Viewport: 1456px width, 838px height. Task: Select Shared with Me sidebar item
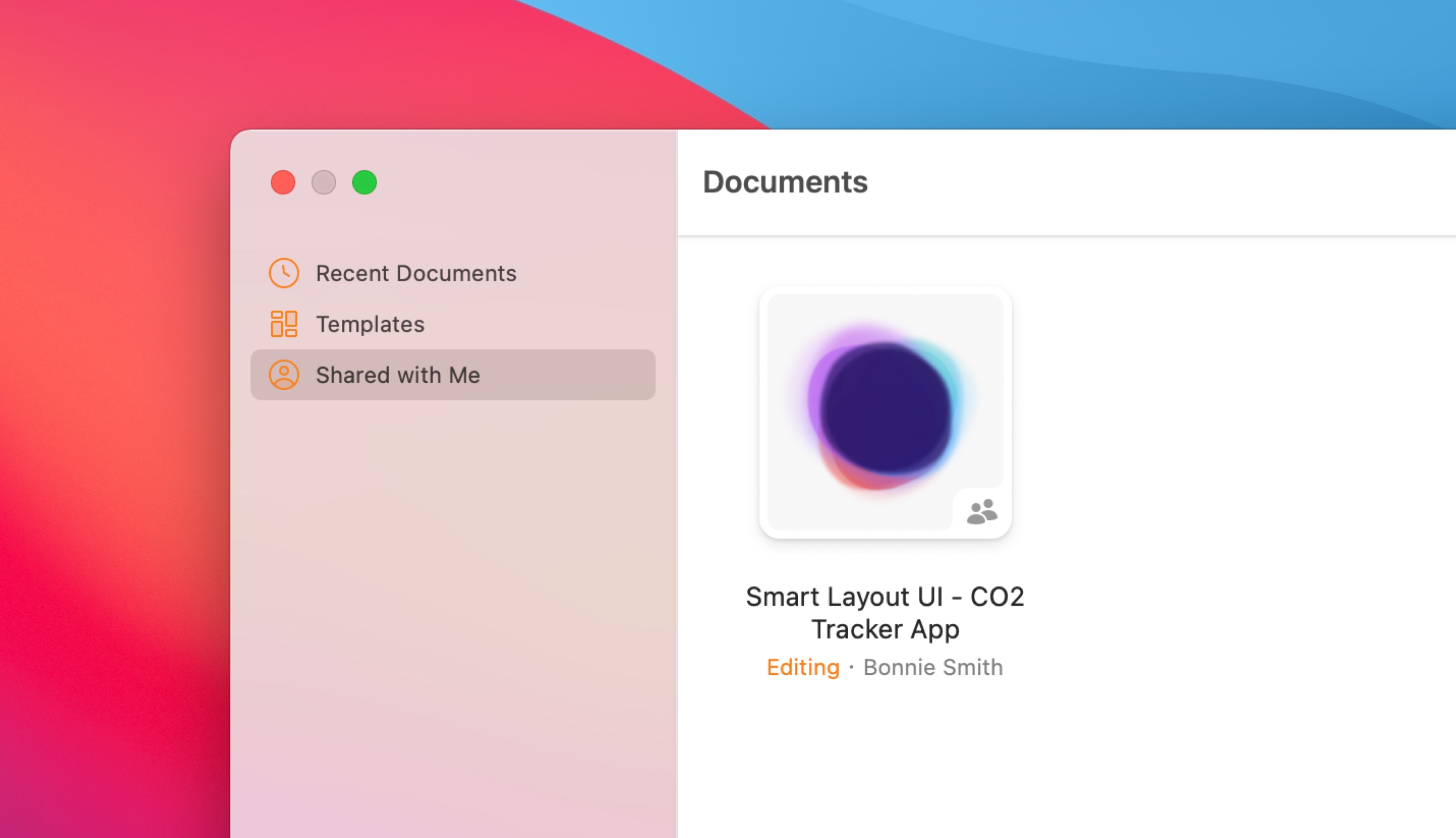(453, 374)
